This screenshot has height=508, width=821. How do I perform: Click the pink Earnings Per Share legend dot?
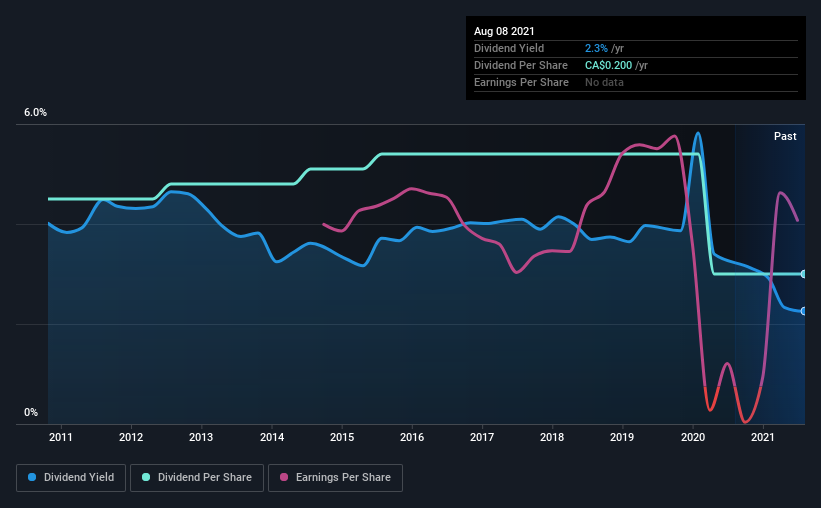(284, 477)
